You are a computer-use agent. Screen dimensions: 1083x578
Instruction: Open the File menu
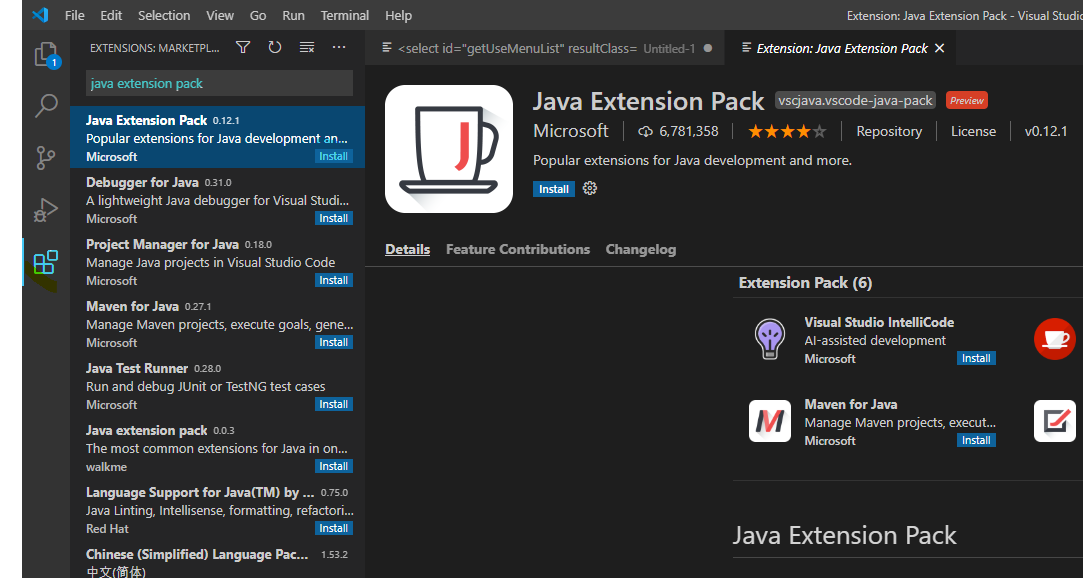pyautogui.click(x=75, y=15)
